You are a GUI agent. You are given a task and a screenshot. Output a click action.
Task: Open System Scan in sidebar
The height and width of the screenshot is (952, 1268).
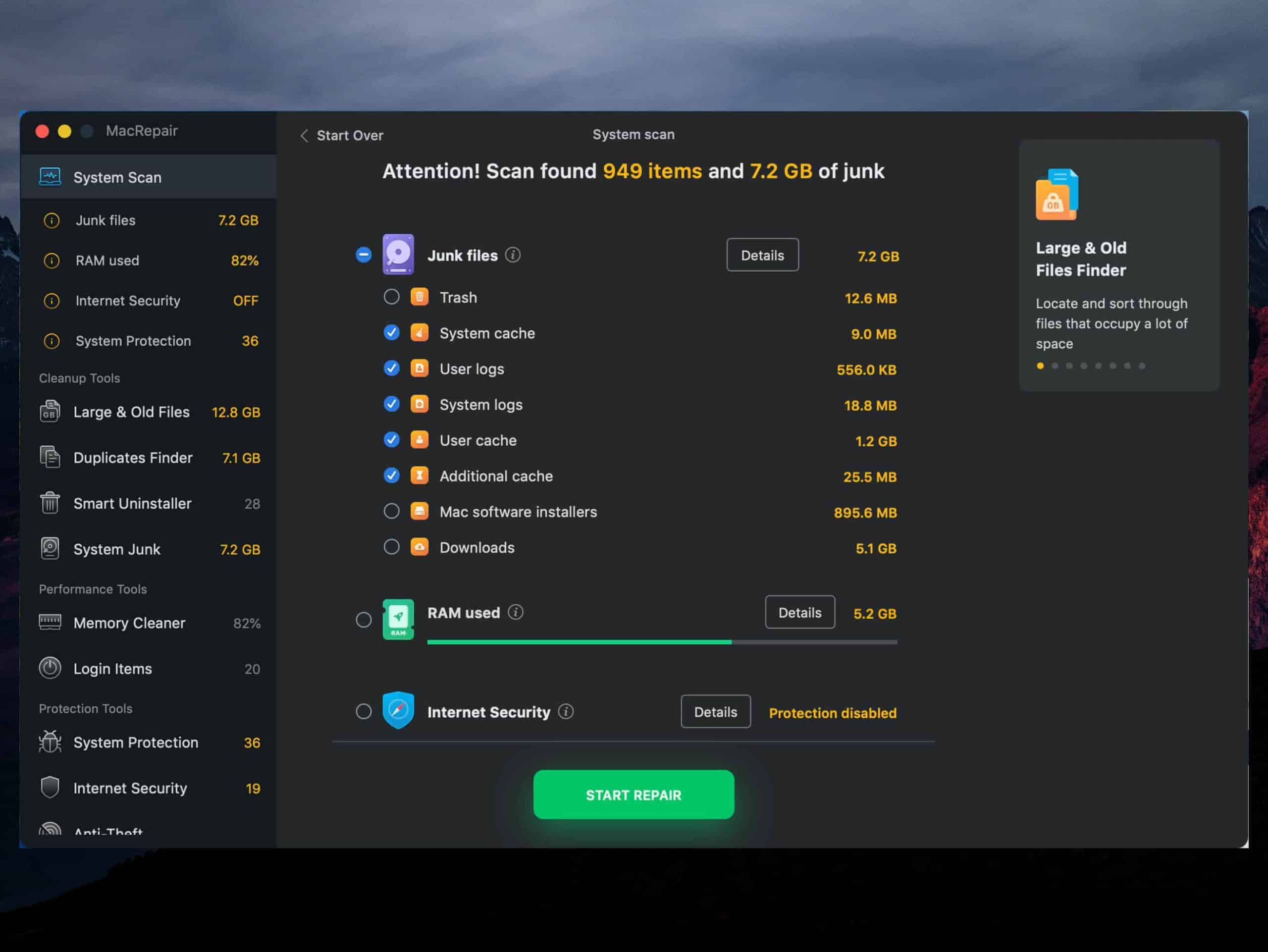click(x=149, y=177)
